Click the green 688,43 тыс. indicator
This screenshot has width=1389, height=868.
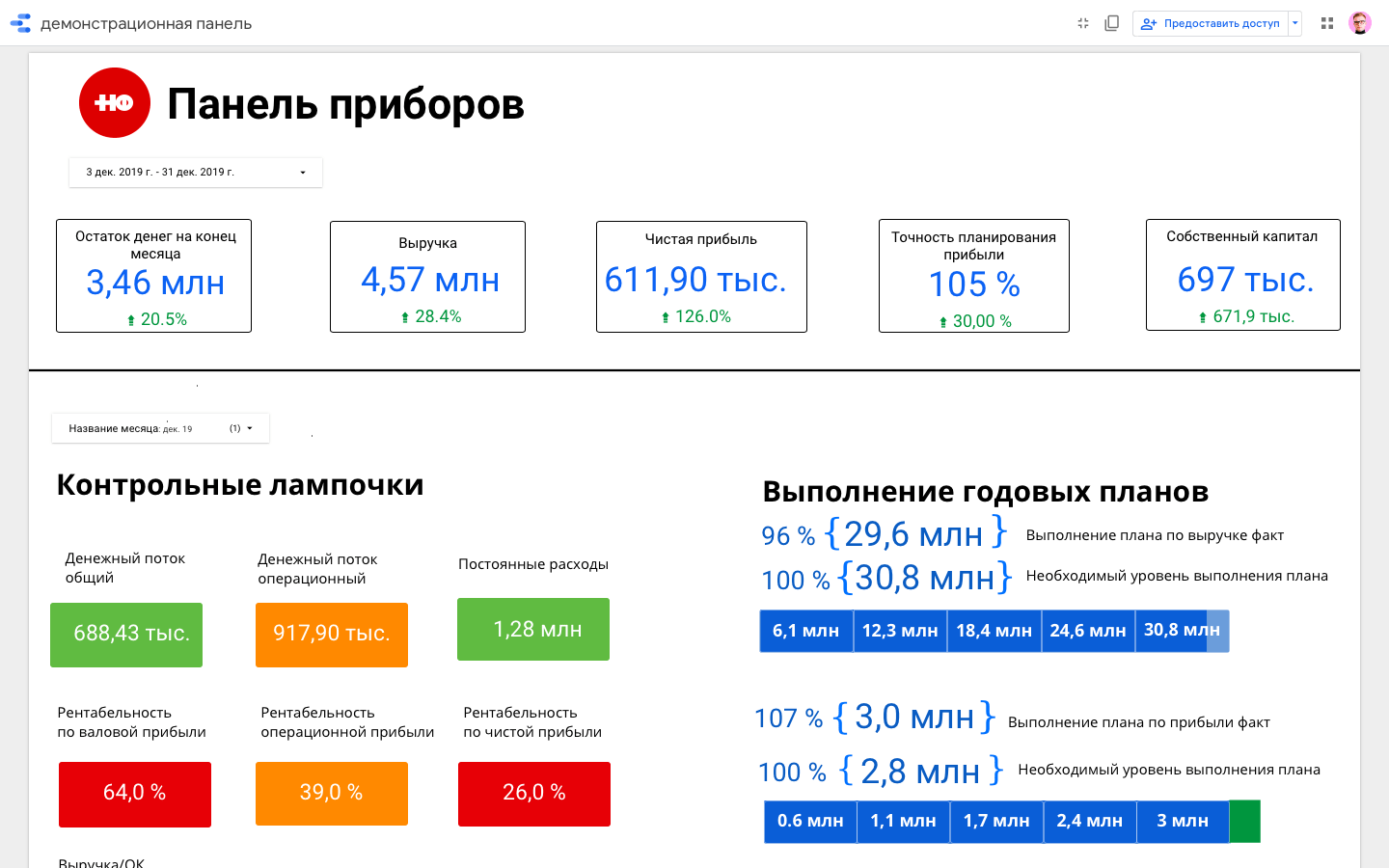pos(126,635)
